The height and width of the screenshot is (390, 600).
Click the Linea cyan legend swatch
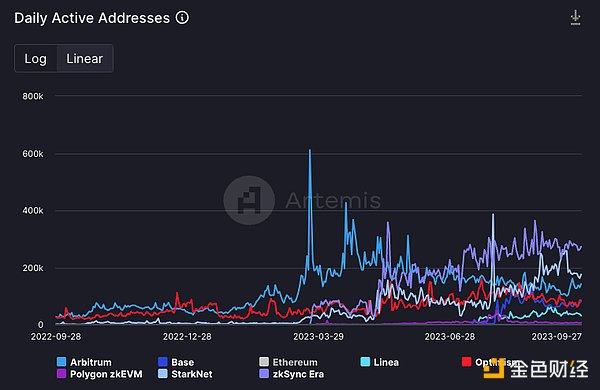coord(365,362)
